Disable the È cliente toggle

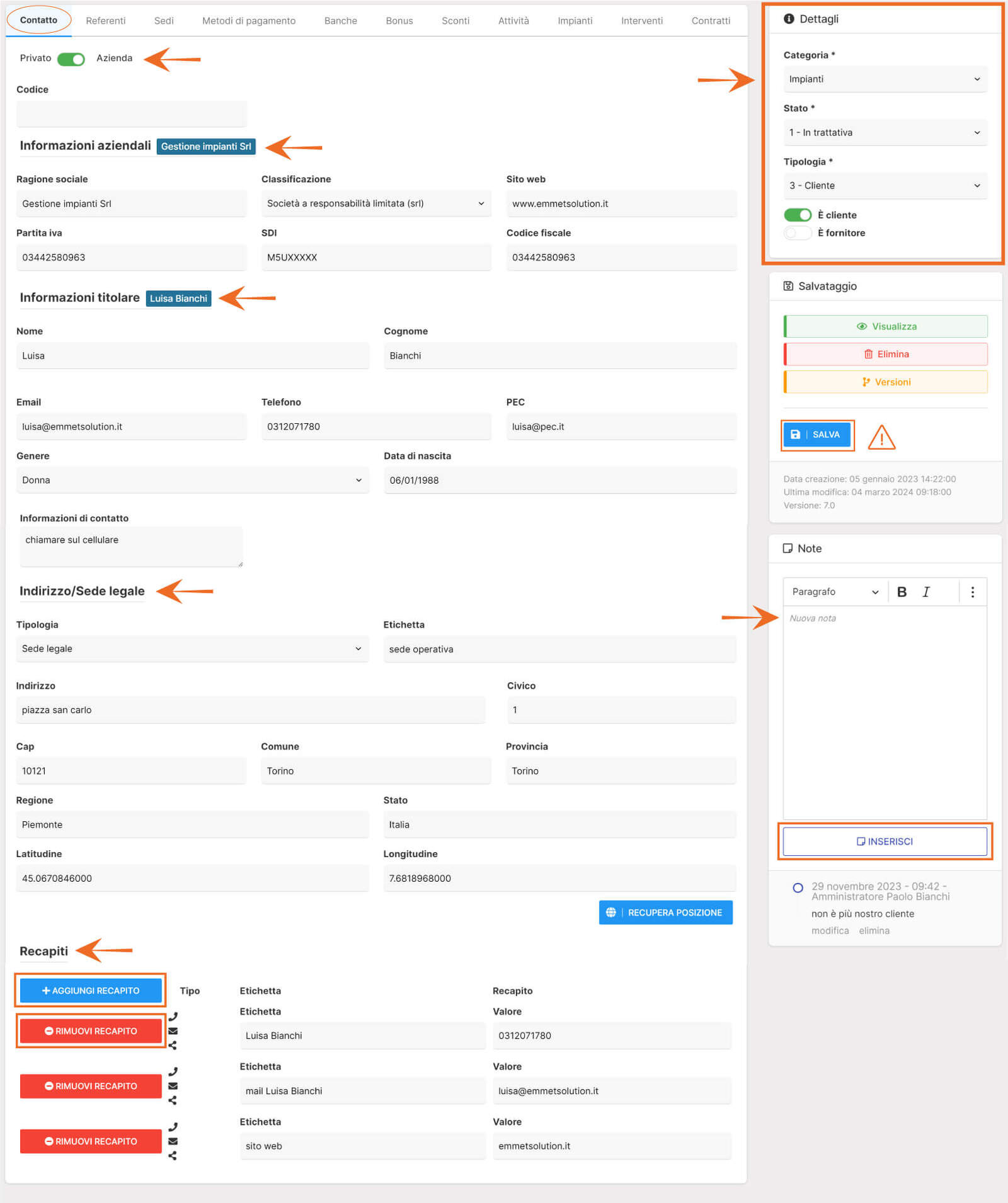[x=798, y=215]
